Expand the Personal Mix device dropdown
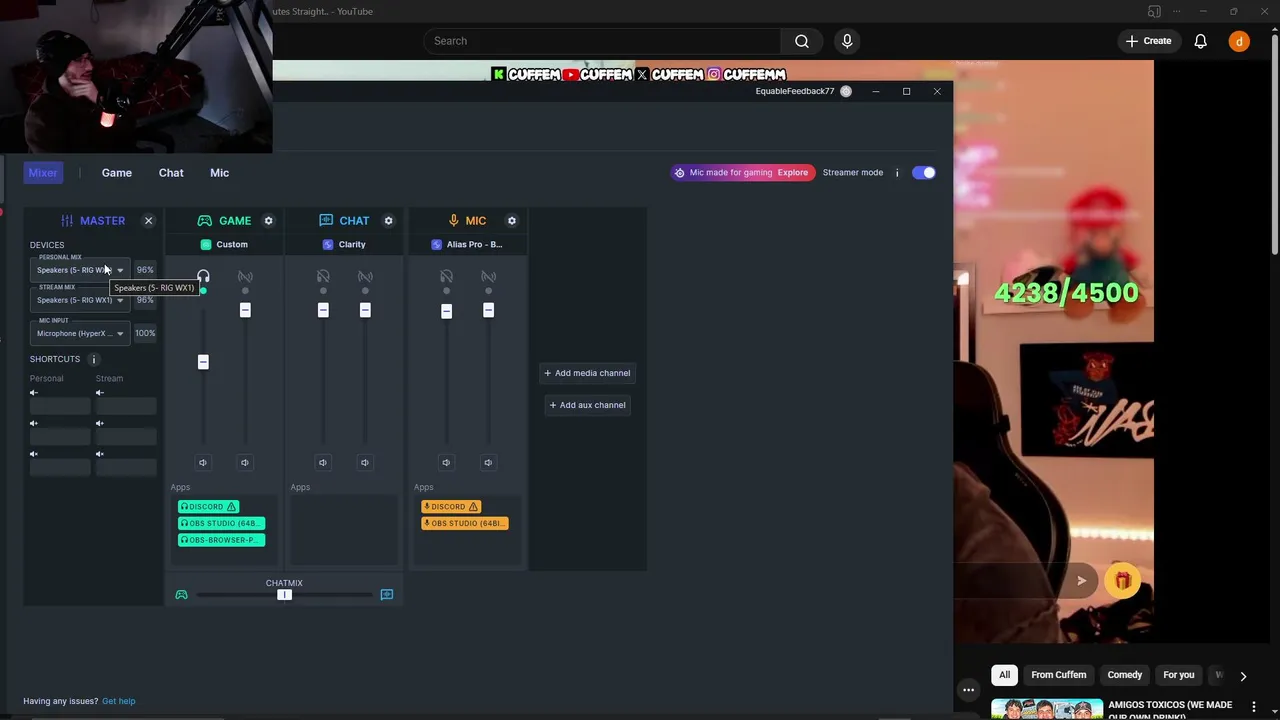 pos(80,270)
